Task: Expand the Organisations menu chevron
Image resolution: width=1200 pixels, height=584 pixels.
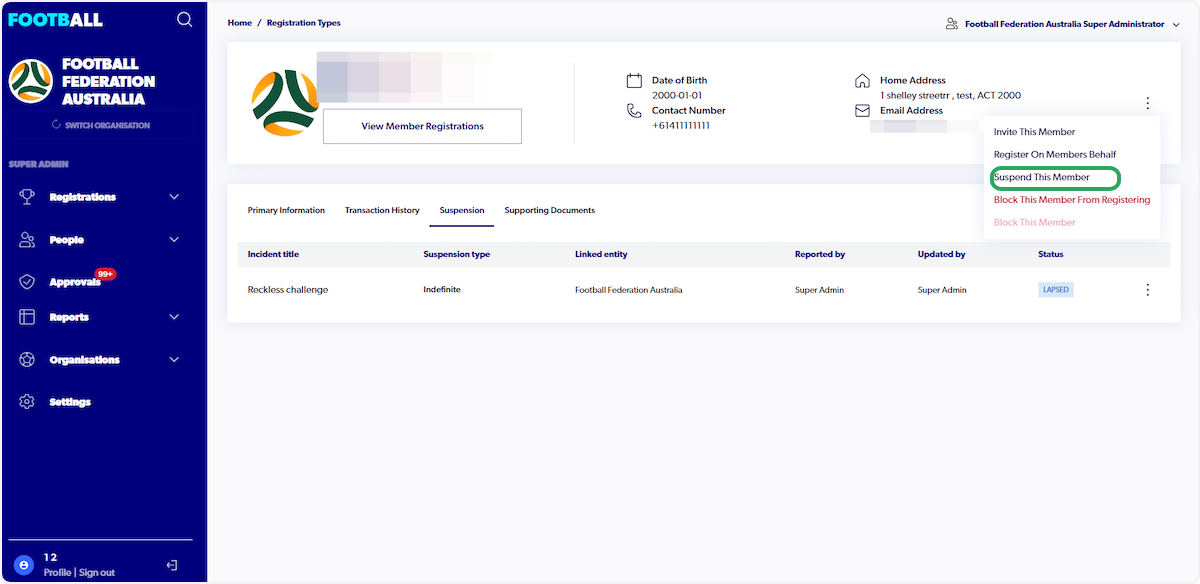Action: click(174, 360)
